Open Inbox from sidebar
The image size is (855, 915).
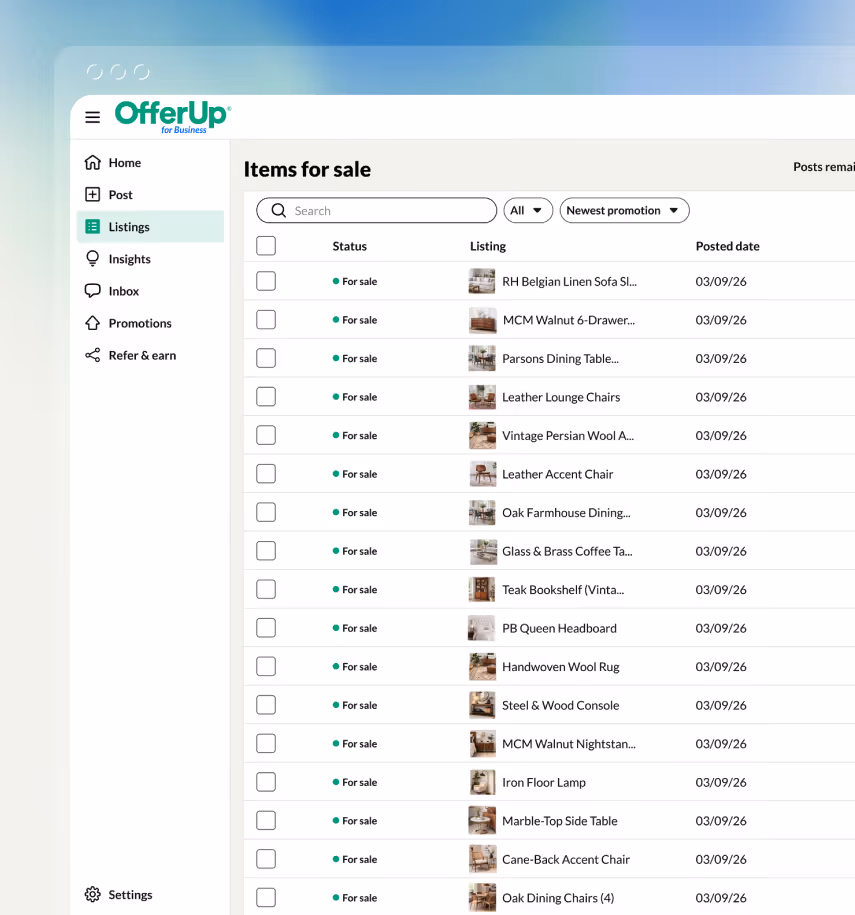[150, 291]
